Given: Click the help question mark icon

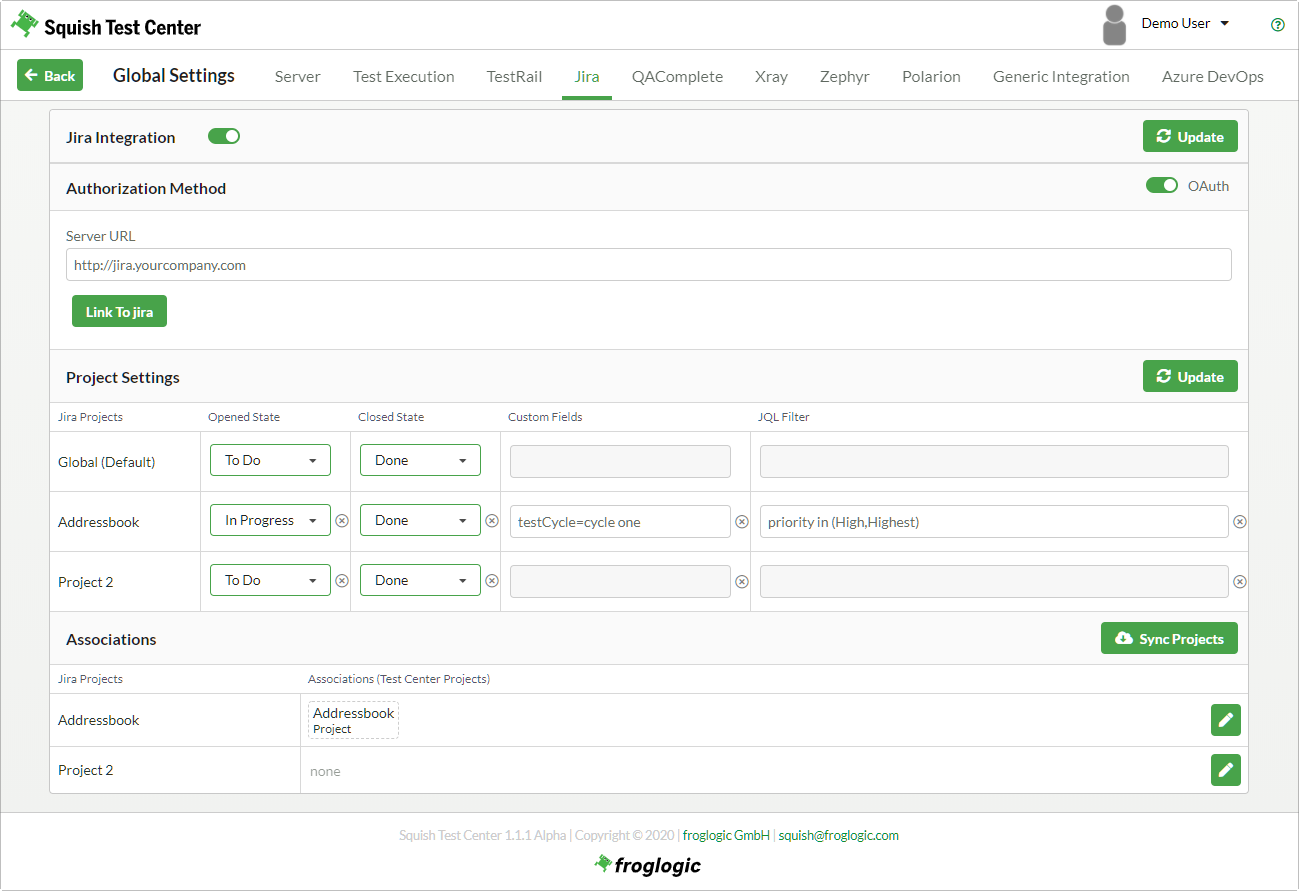Looking at the screenshot, I should (x=1277, y=25).
